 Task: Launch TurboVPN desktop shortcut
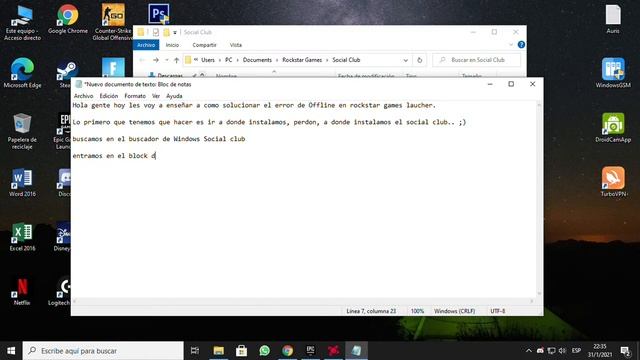tap(613, 182)
